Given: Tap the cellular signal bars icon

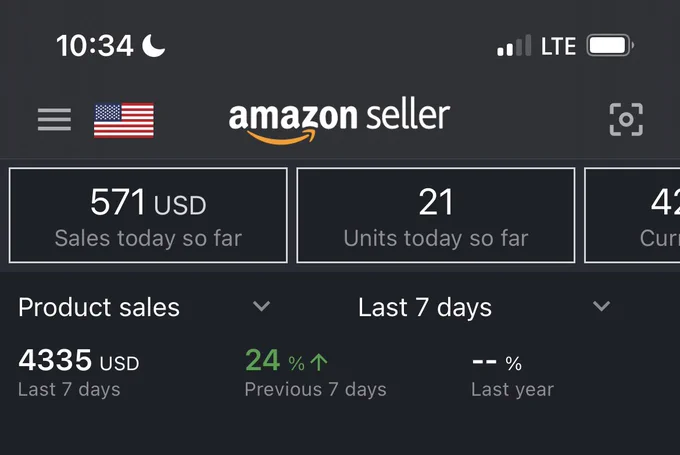Looking at the screenshot, I should 514,45.
